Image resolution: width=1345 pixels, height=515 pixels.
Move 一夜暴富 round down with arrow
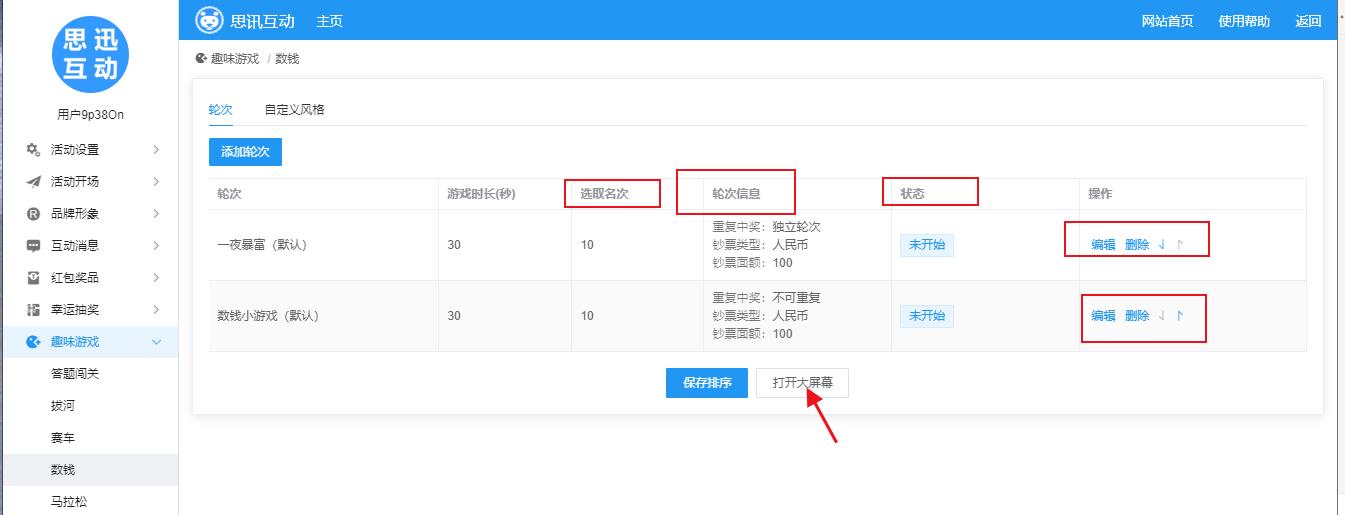point(1162,245)
